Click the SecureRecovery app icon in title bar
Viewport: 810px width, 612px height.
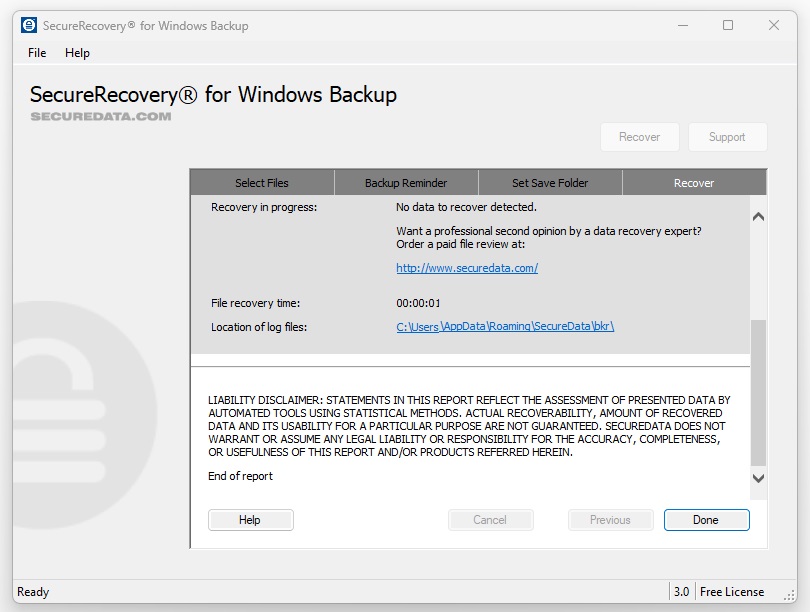tap(28, 25)
